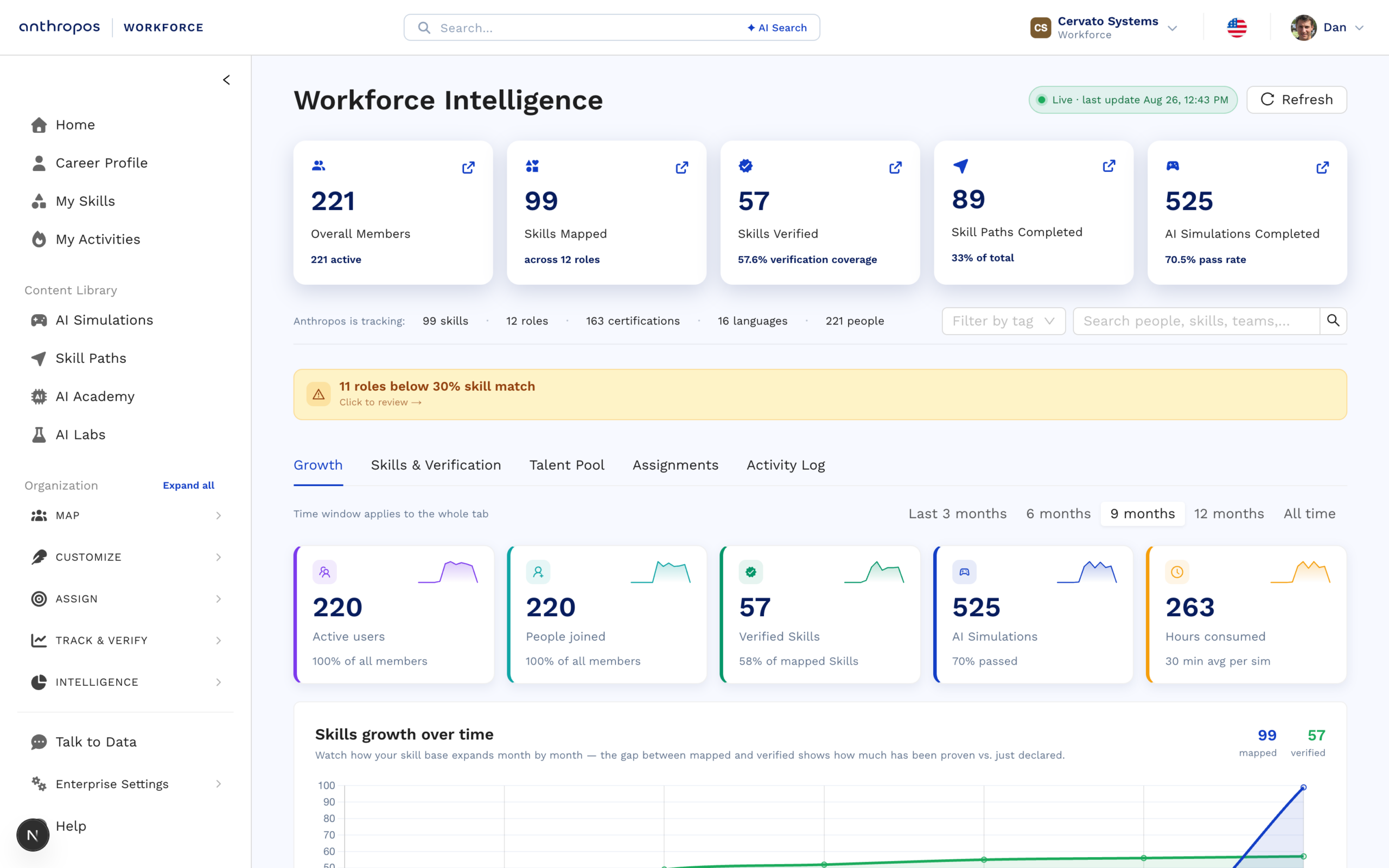Open Help in the sidebar
The height and width of the screenshot is (868, 1389).
(71, 826)
